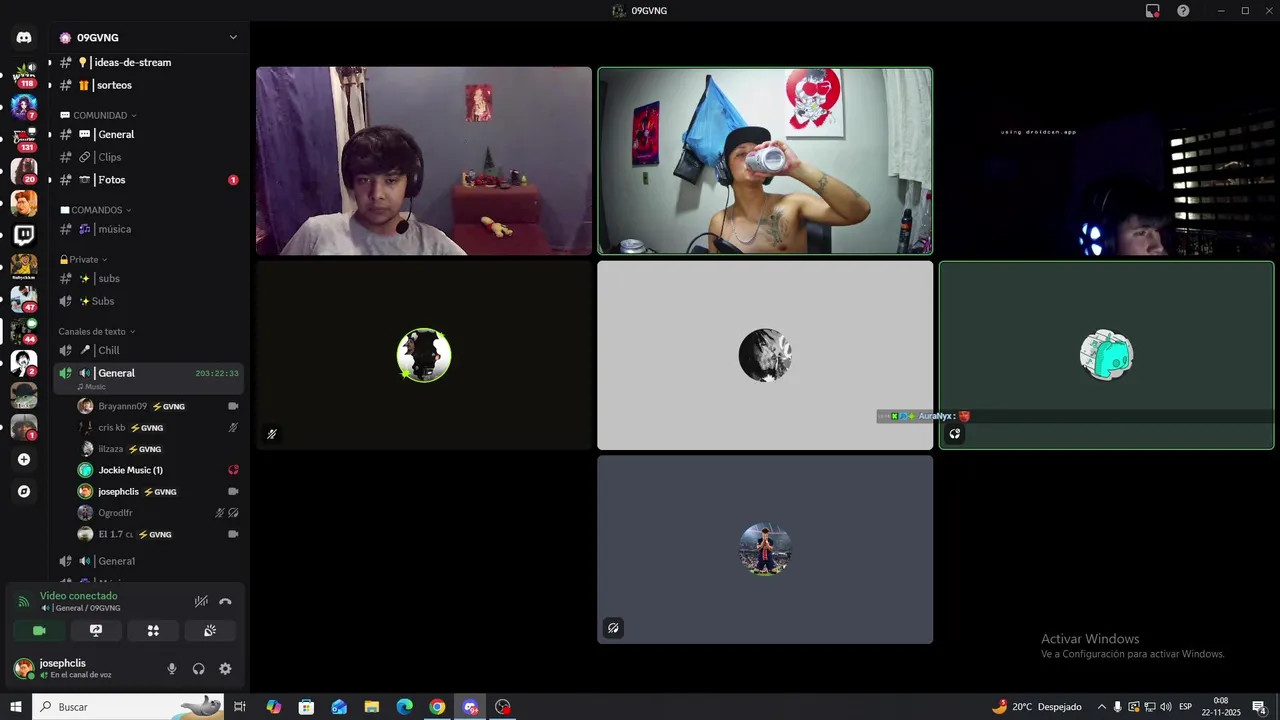Screen dimensions: 1280x720
Task: Open user settings gear
Action: (225, 669)
